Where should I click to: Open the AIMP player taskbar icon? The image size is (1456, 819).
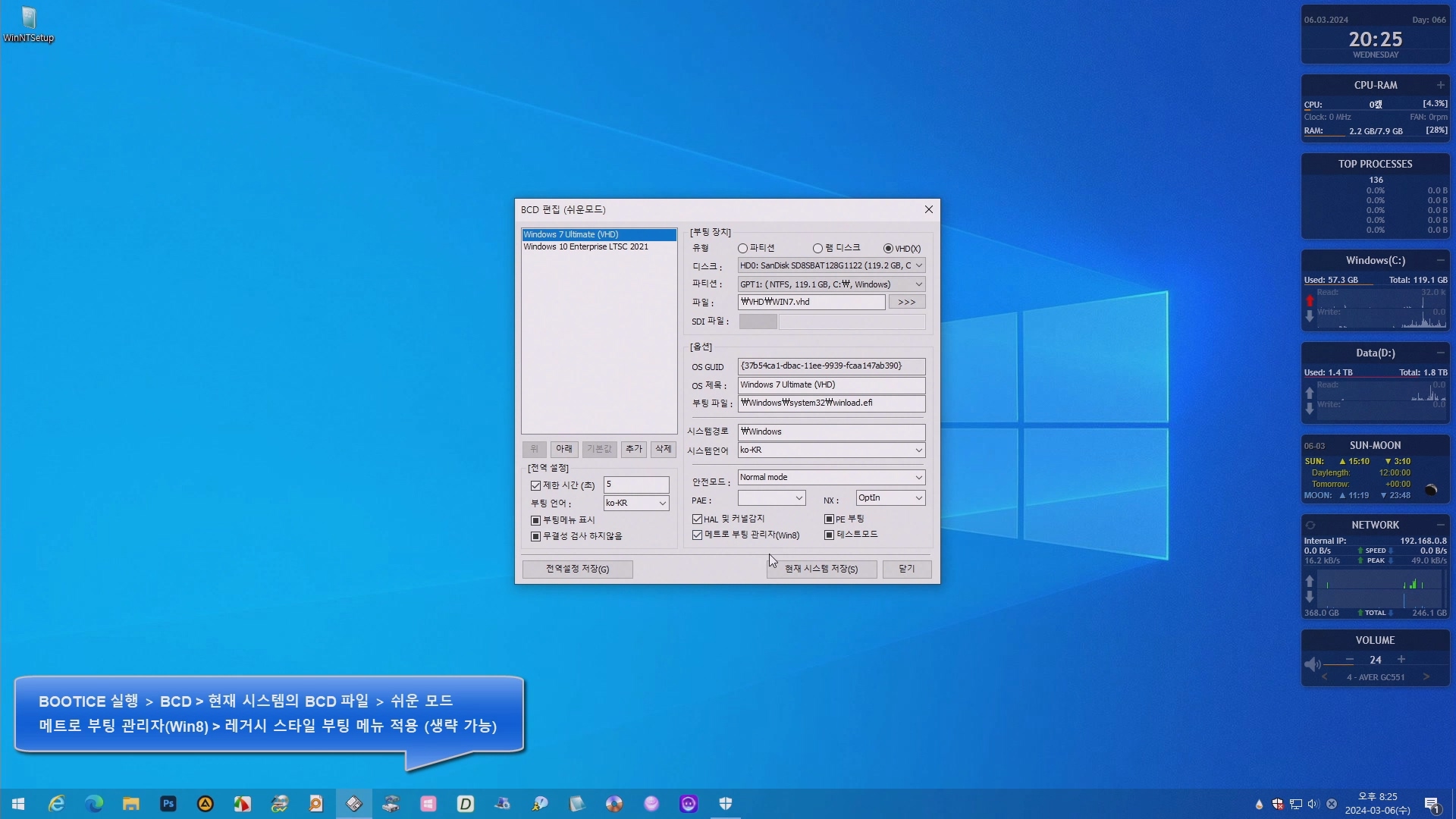pos(205,804)
